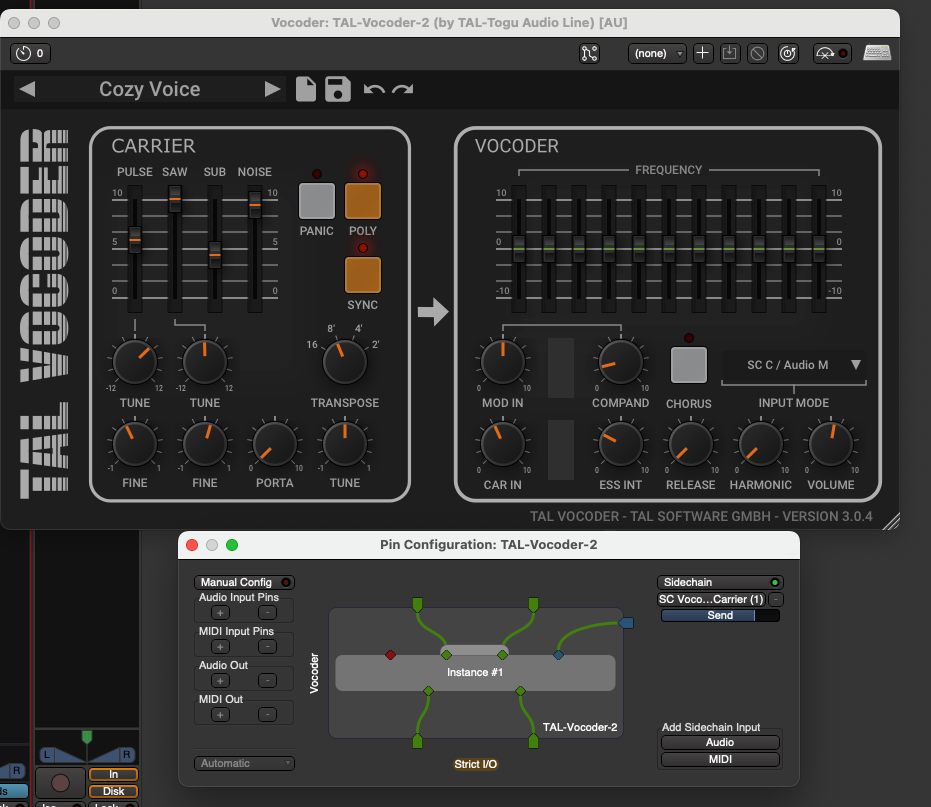Remove a MIDI Out pin with minus
Viewport: 931px width, 807px height.
click(x=267, y=715)
